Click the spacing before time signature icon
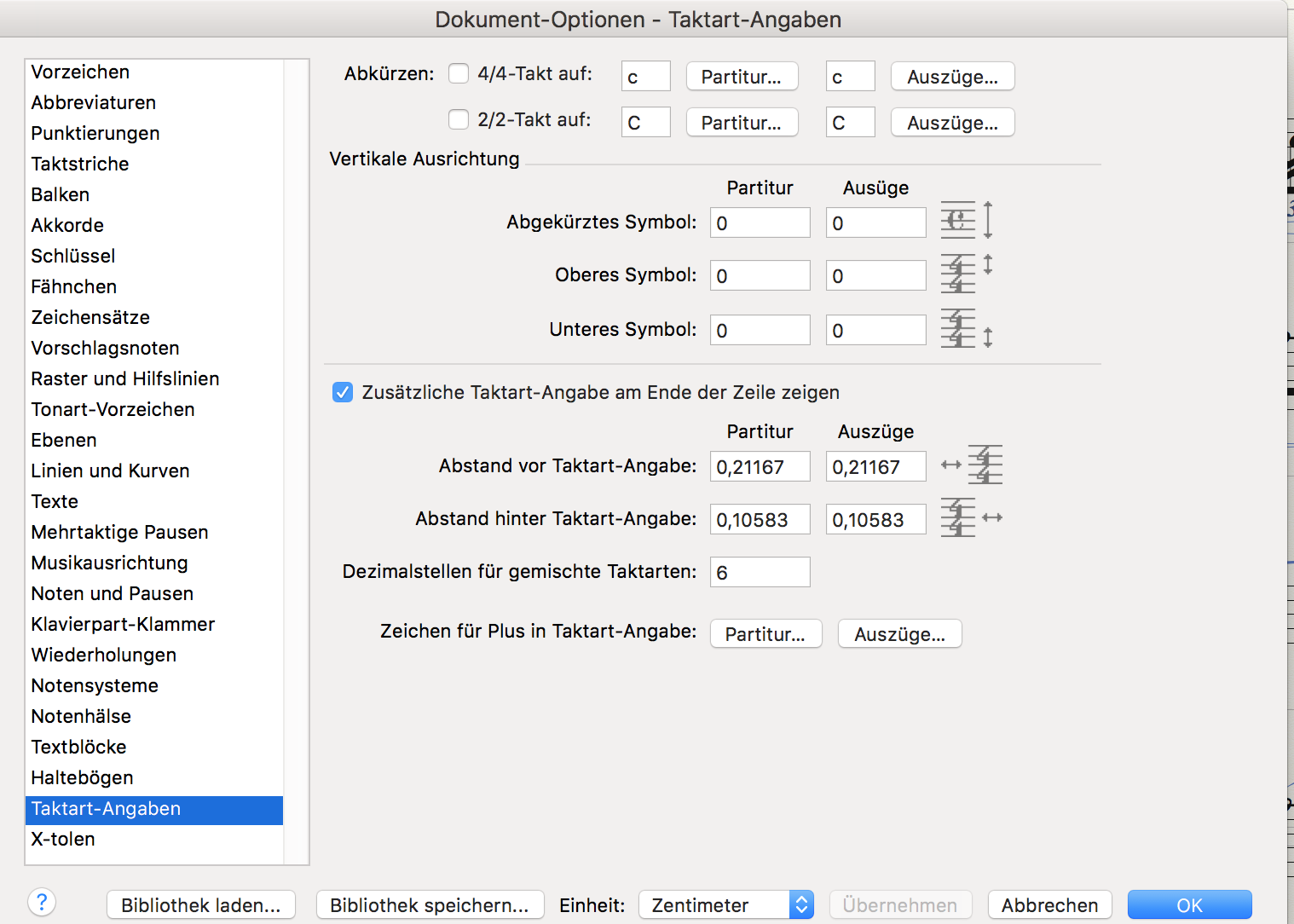The height and width of the screenshot is (924, 1294). pyautogui.click(x=972, y=465)
